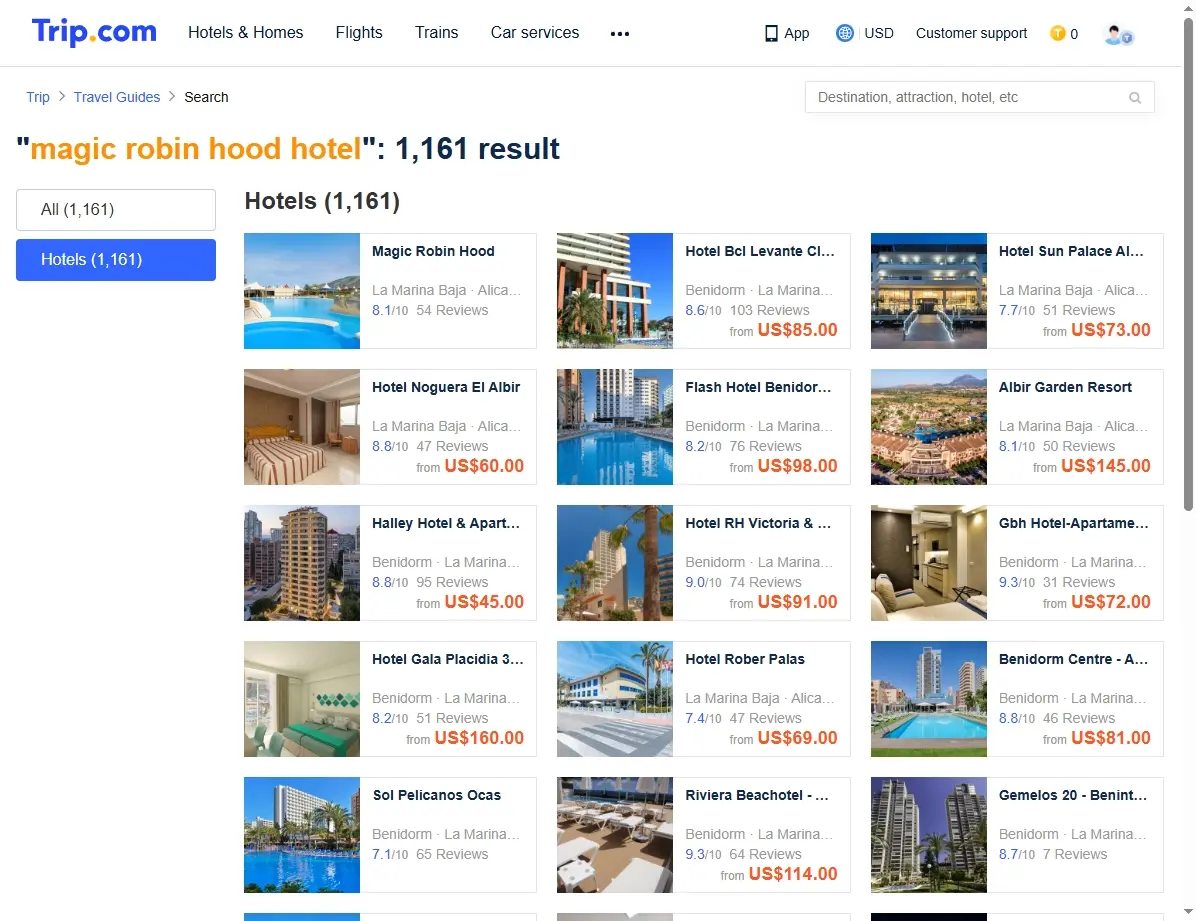
Task: Open Sol Pelicanos Ocas title
Action: (x=437, y=794)
